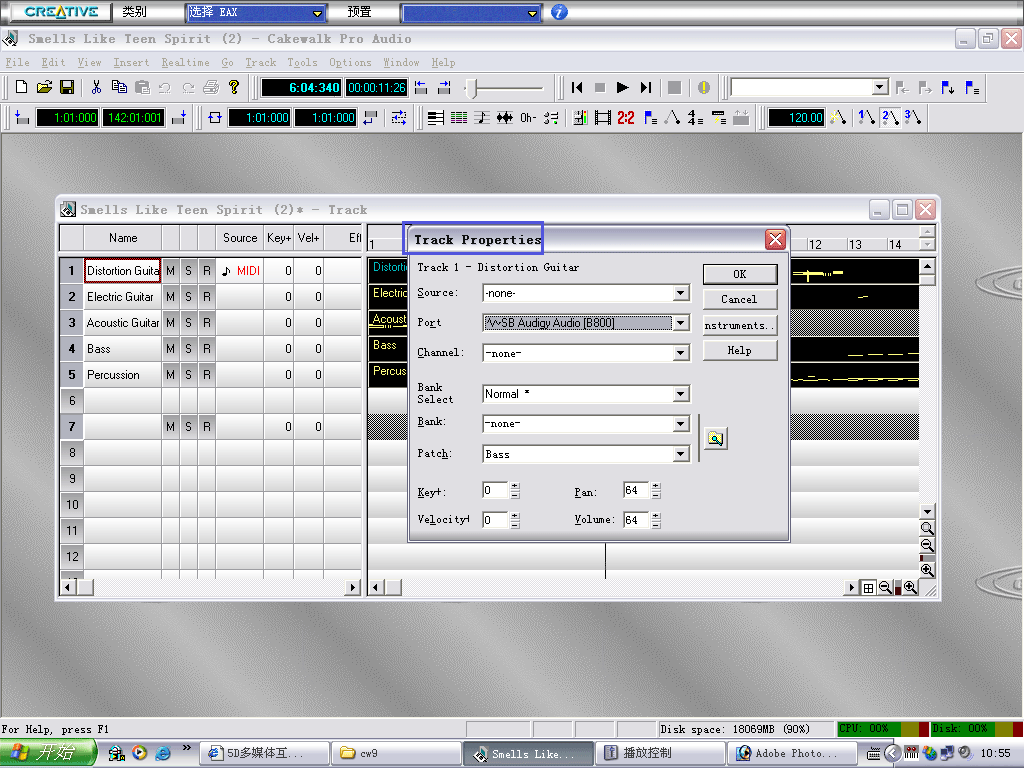Click Cancel in Track Properties
The width and height of the screenshot is (1024, 768).
point(740,299)
